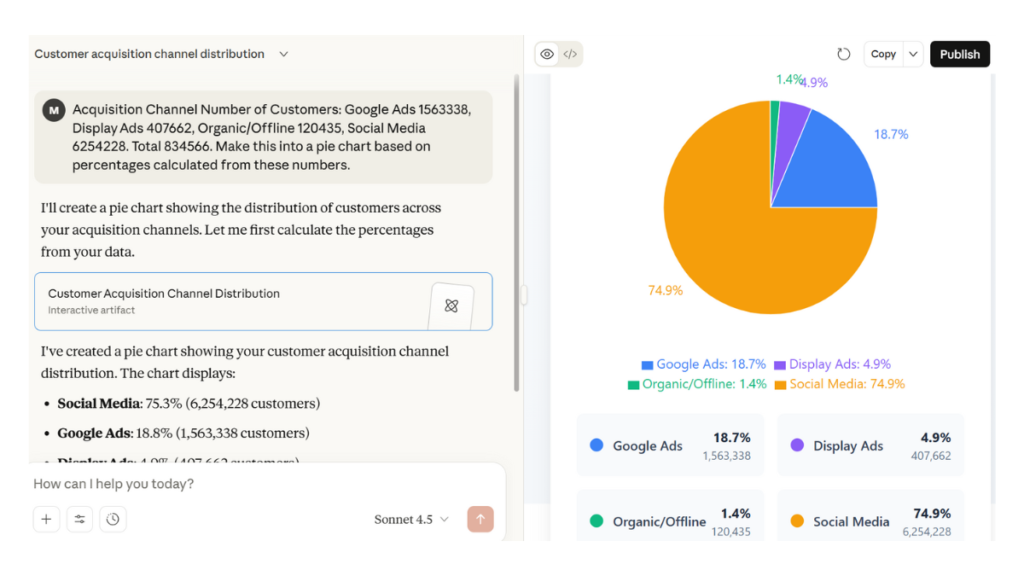
Task: Click the user avatar M icon
Action: tap(54, 110)
